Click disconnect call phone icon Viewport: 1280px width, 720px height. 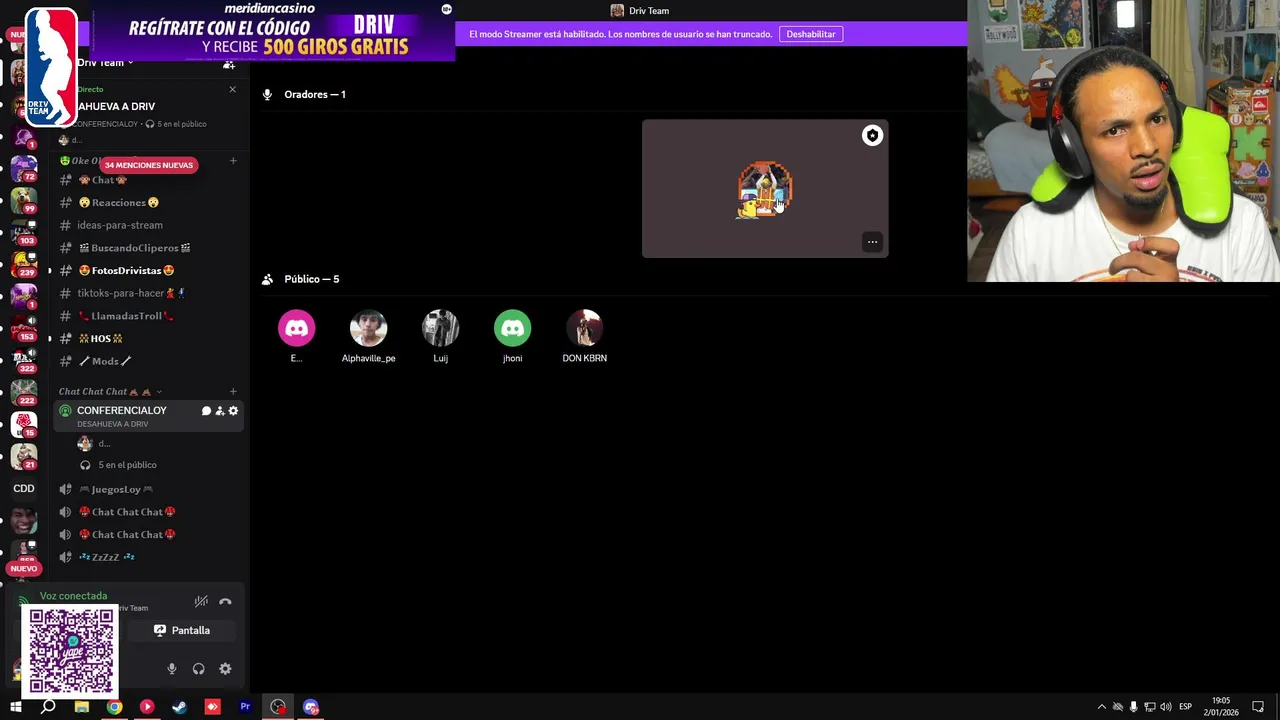click(x=225, y=602)
